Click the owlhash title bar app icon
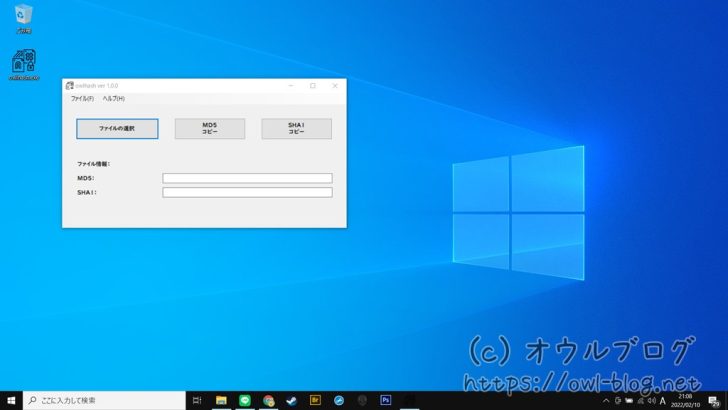The width and height of the screenshot is (728, 410). [x=70, y=85]
